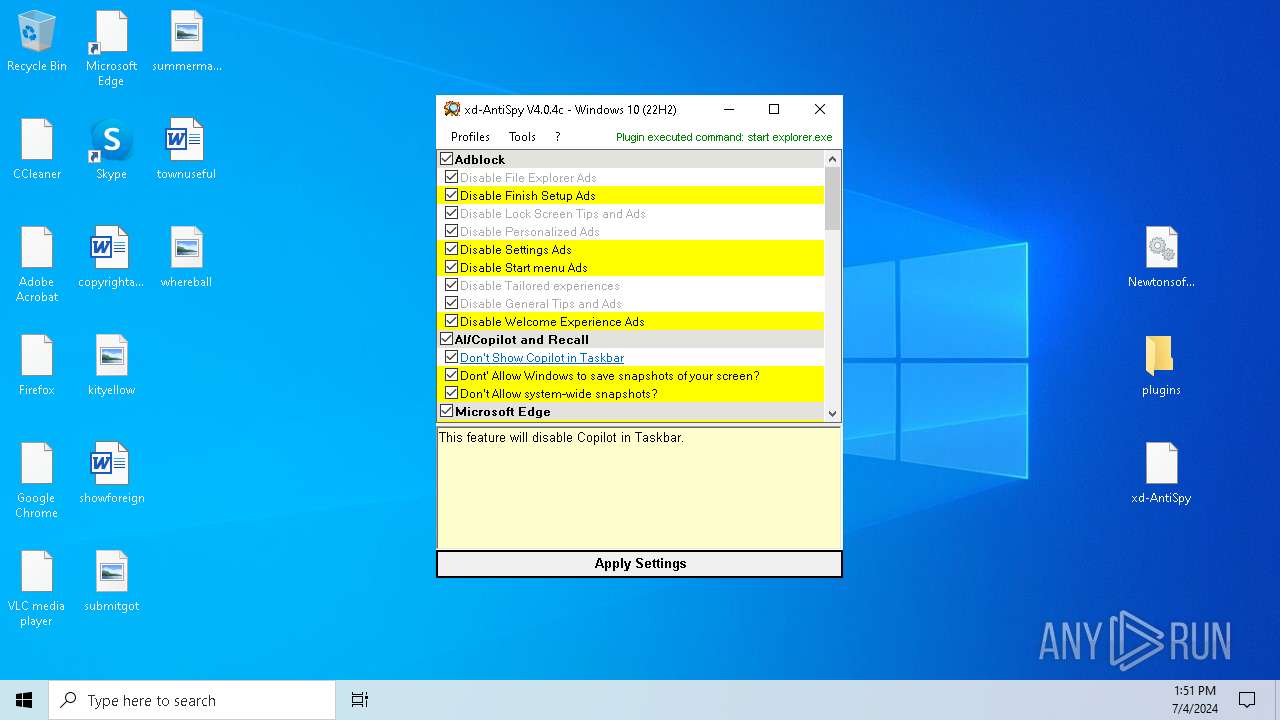The height and width of the screenshot is (720, 1280).
Task: Uncheck the Microsoft Edge group checkbox
Action: point(447,411)
